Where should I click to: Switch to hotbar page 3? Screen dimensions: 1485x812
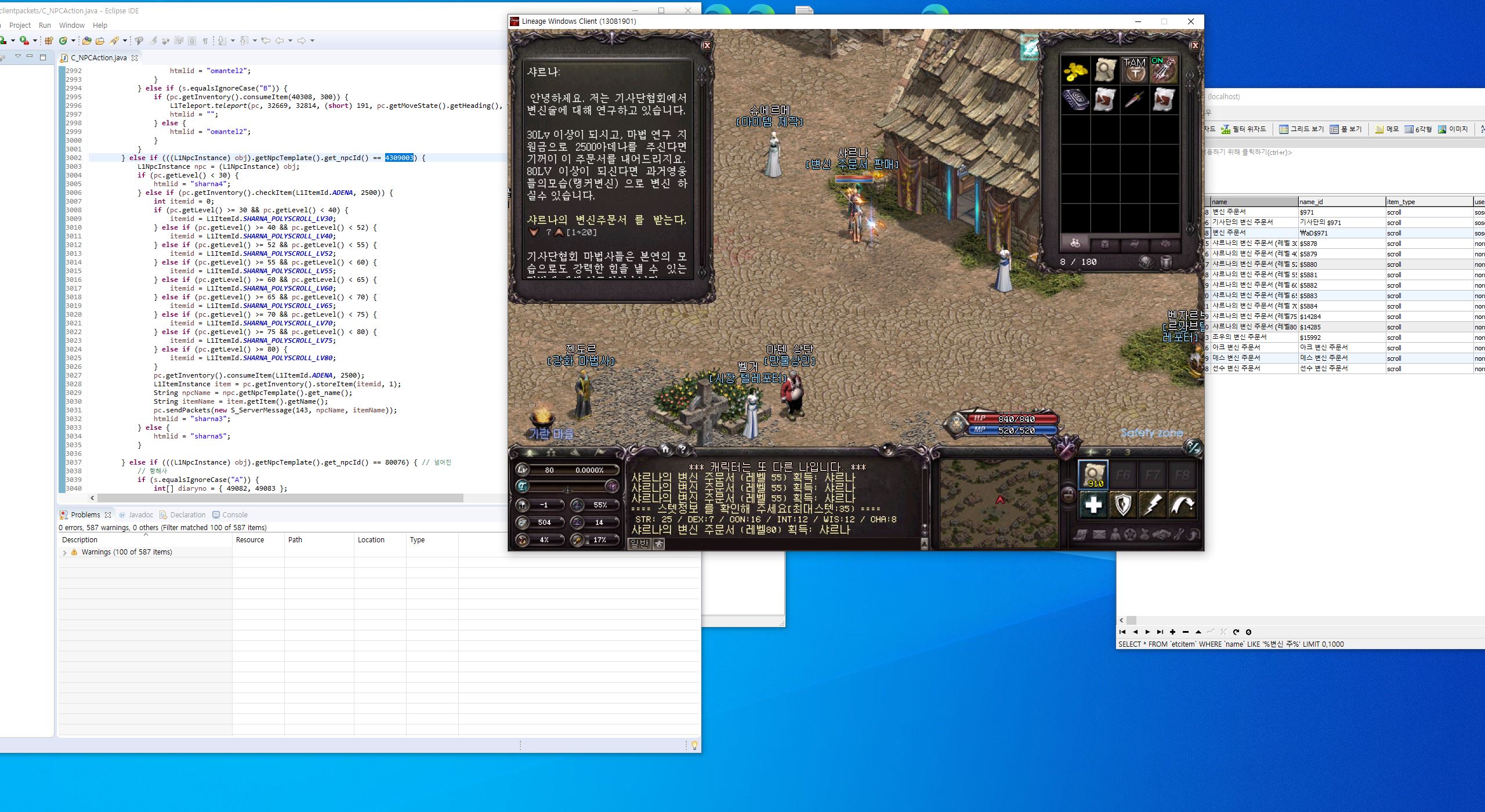tap(1127, 452)
